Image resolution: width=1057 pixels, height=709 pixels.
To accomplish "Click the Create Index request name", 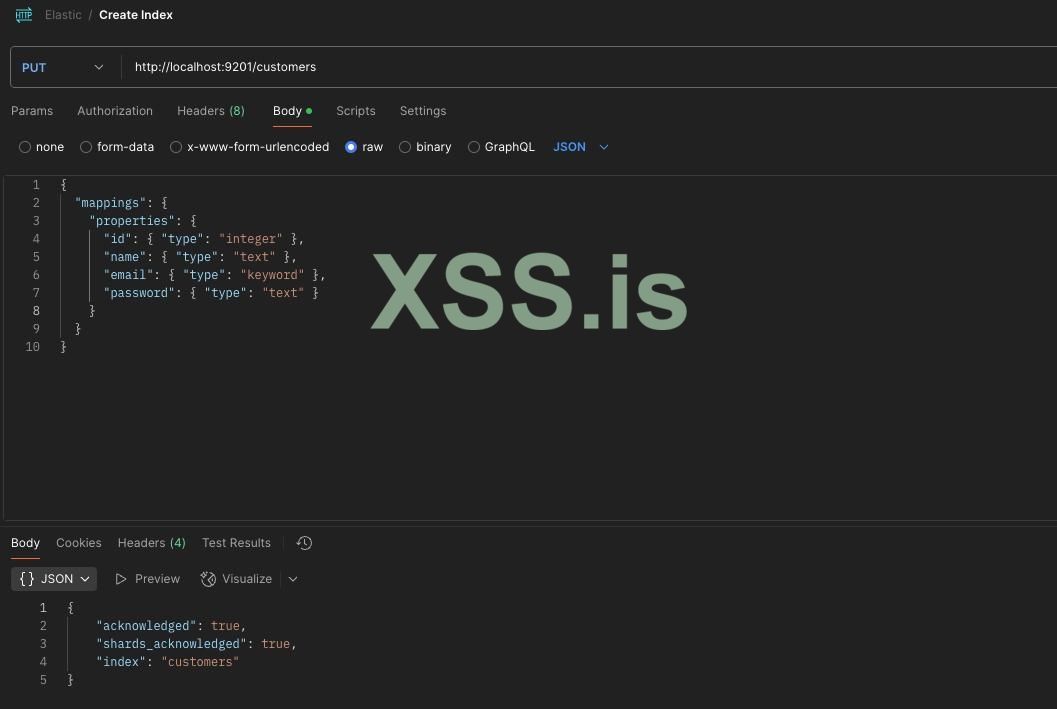I will coord(135,15).
